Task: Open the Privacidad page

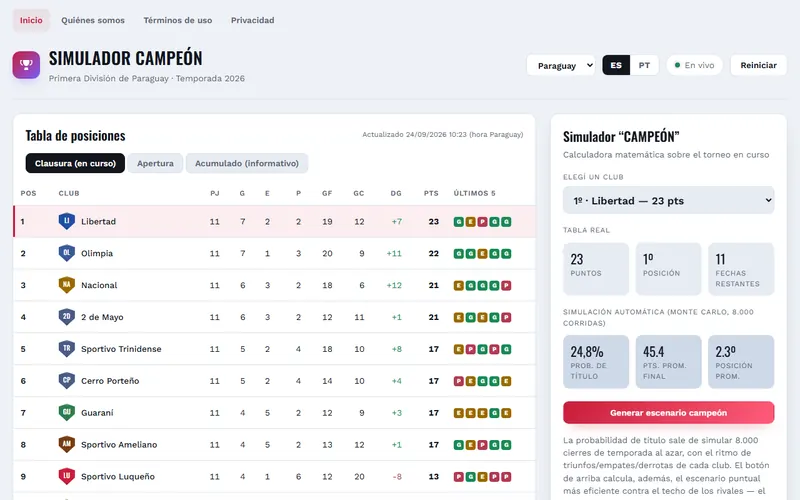Action: click(x=253, y=20)
